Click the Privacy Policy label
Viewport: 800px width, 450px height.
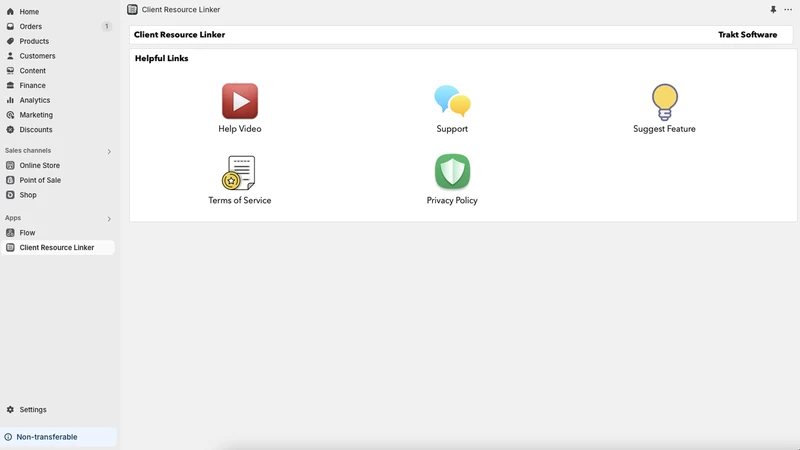click(x=452, y=201)
